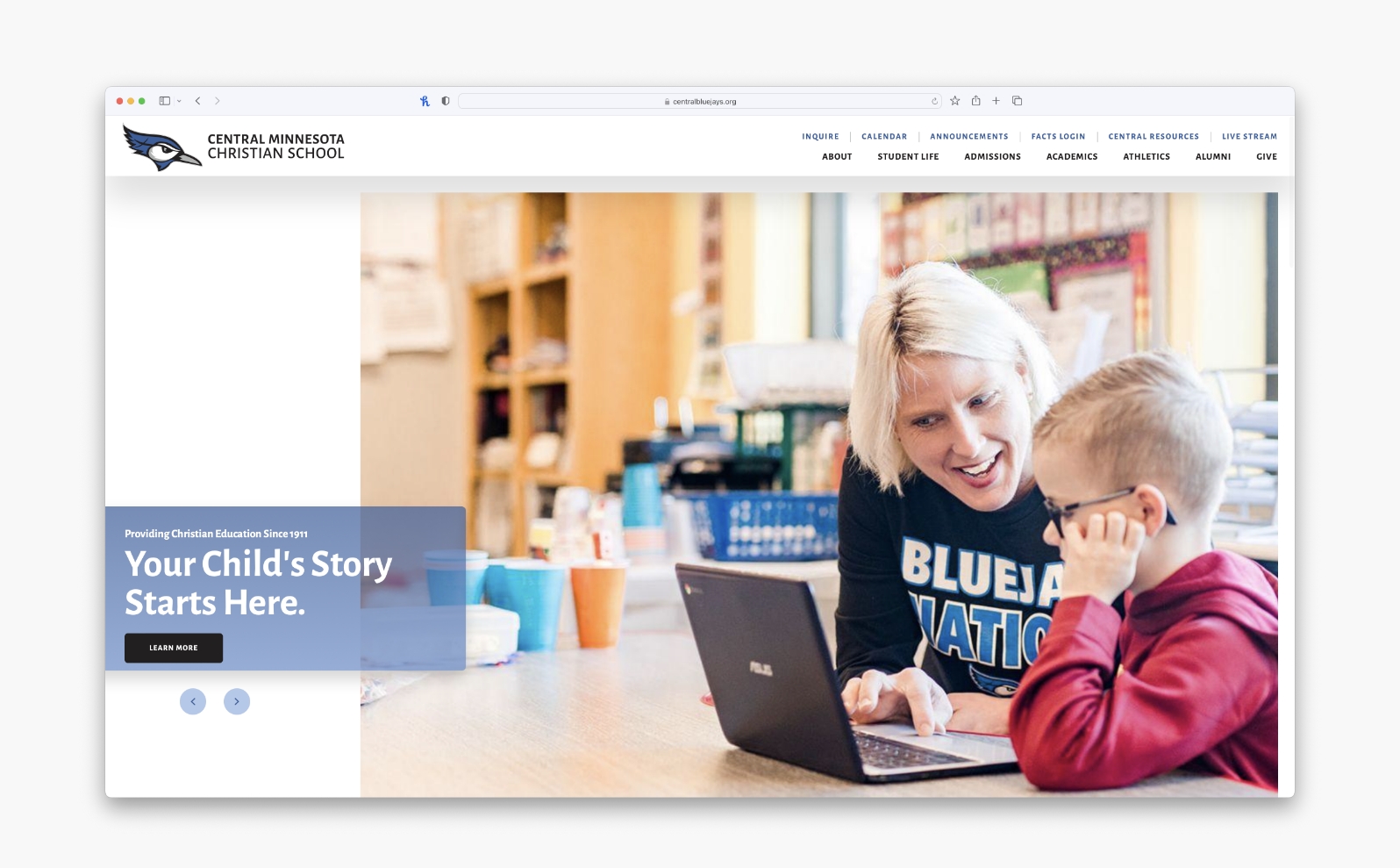
Task: Close the Safari window with red button
Action: click(119, 101)
